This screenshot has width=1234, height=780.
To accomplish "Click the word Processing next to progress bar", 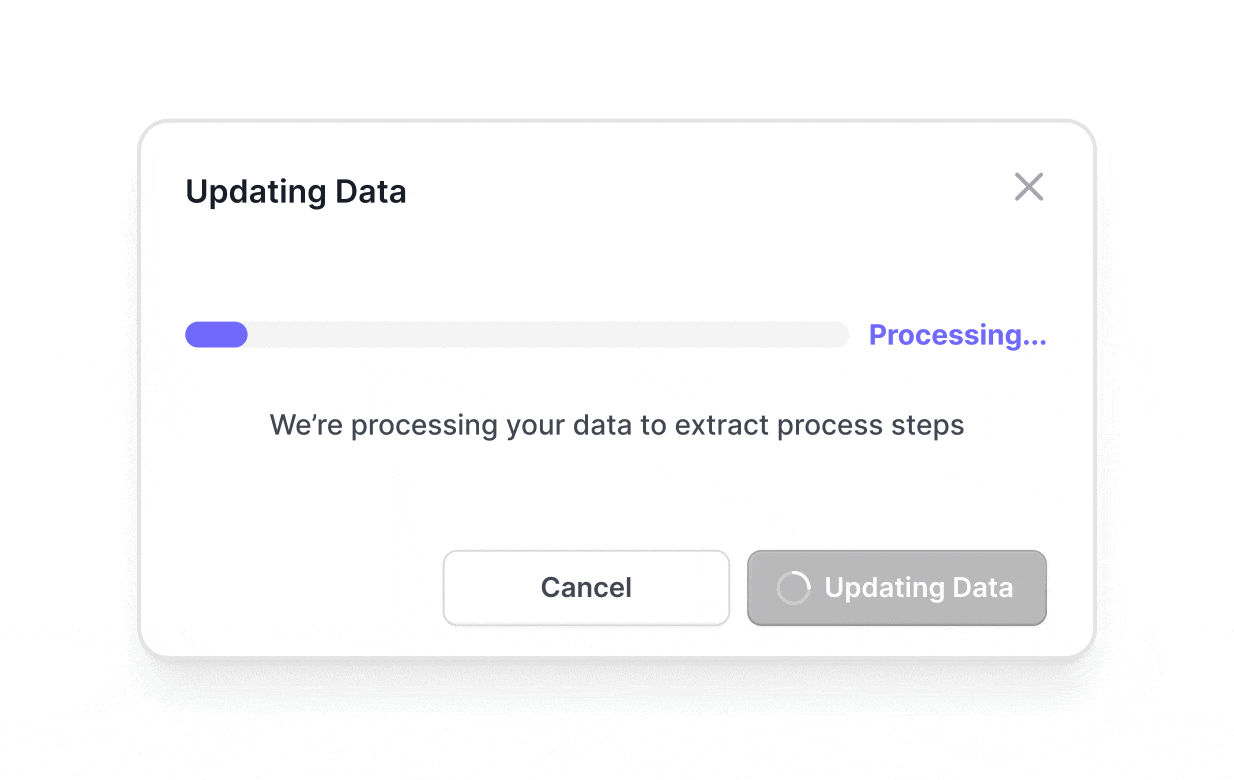I will click(x=945, y=335).
